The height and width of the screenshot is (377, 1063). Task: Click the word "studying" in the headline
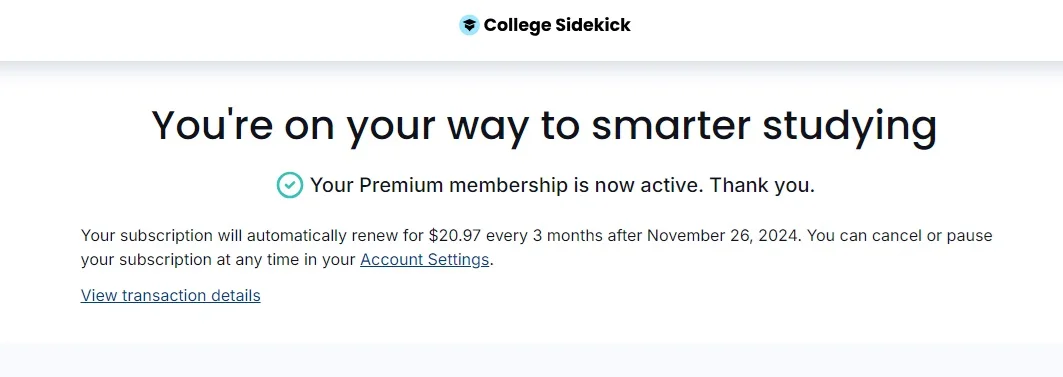point(850,129)
